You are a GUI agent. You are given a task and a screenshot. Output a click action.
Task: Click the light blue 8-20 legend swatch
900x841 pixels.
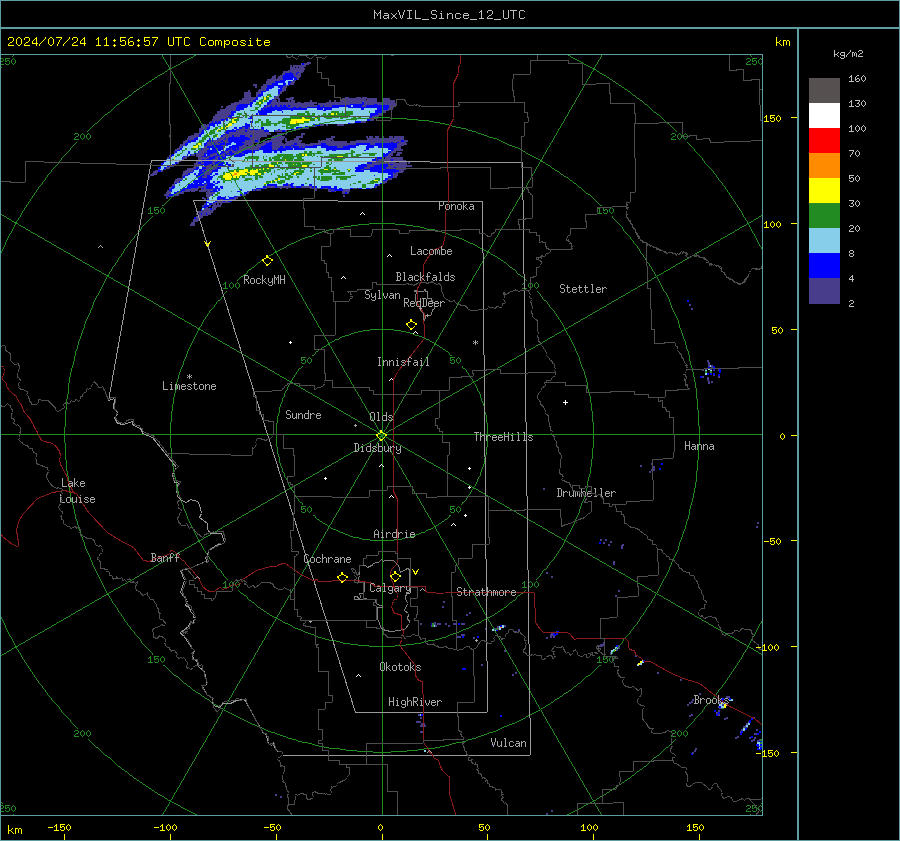(824, 241)
